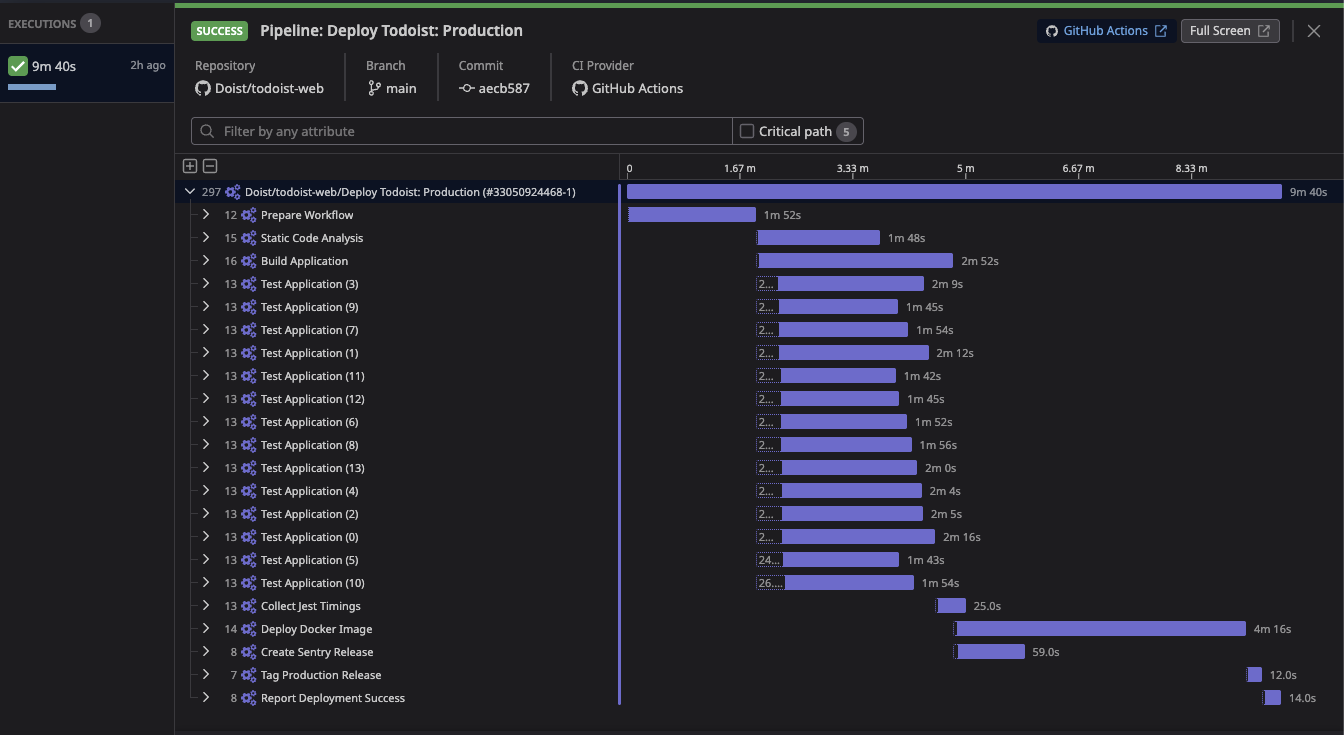Click the aecb587 commit link
The height and width of the screenshot is (735, 1344).
(x=504, y=88)
